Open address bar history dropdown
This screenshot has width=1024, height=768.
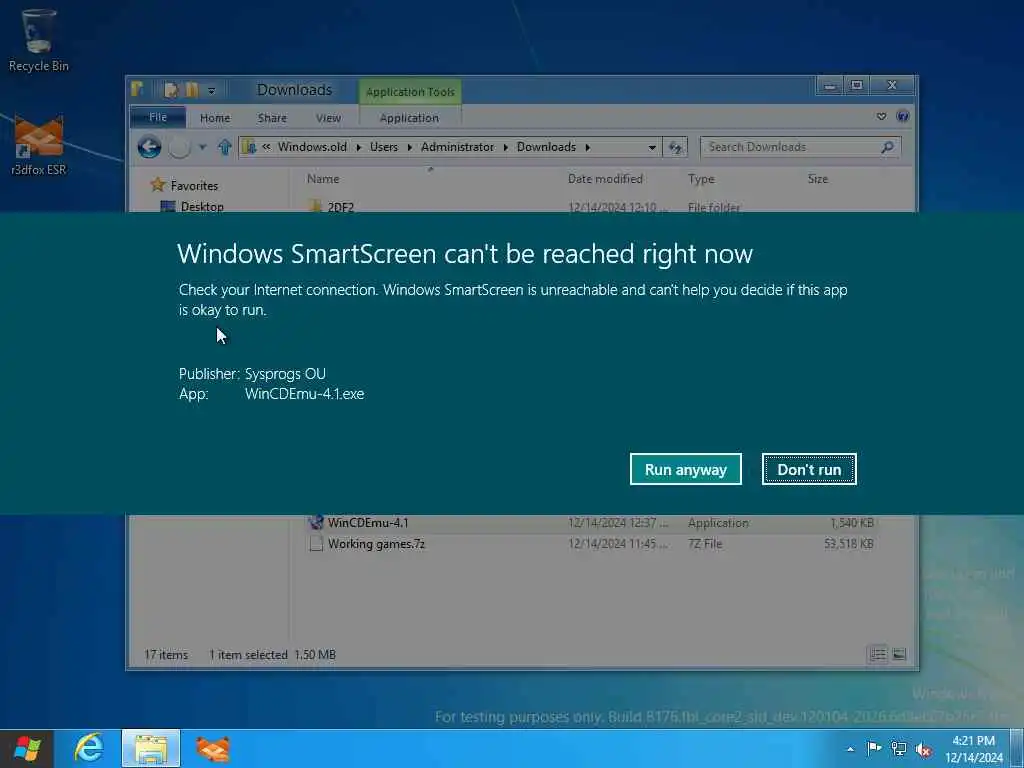point(652,148)
